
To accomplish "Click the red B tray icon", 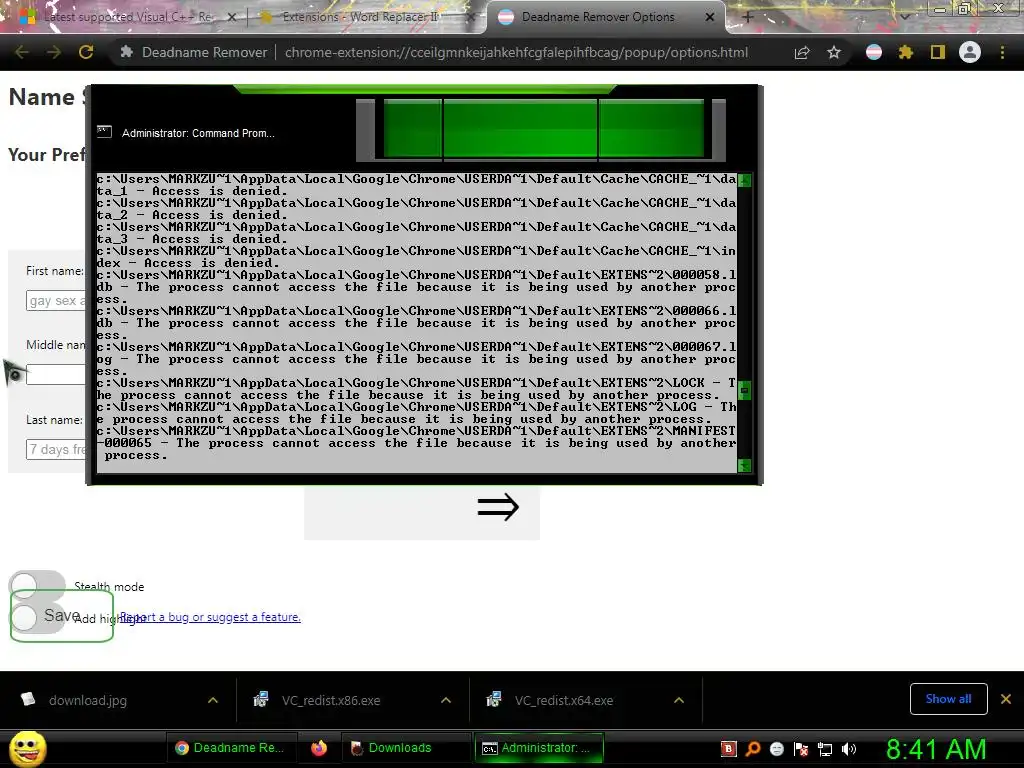I will [728, 749].
